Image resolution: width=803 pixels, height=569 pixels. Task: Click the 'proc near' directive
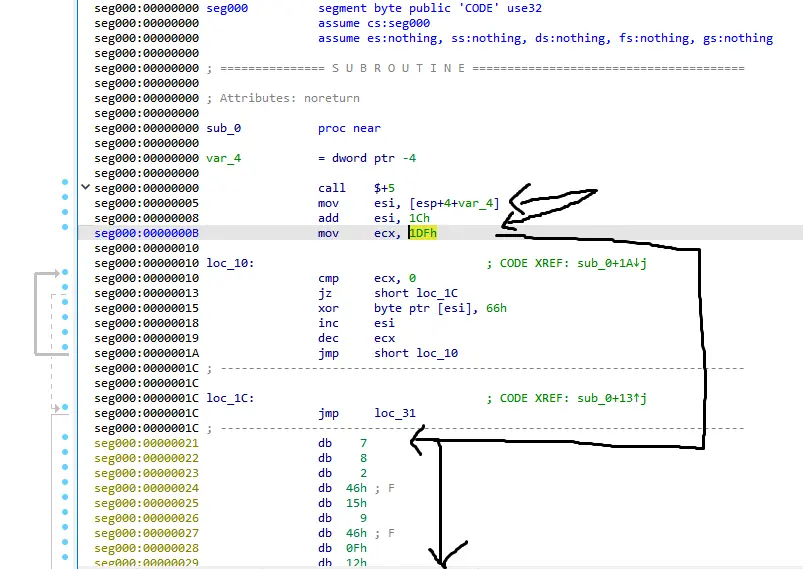349,128
